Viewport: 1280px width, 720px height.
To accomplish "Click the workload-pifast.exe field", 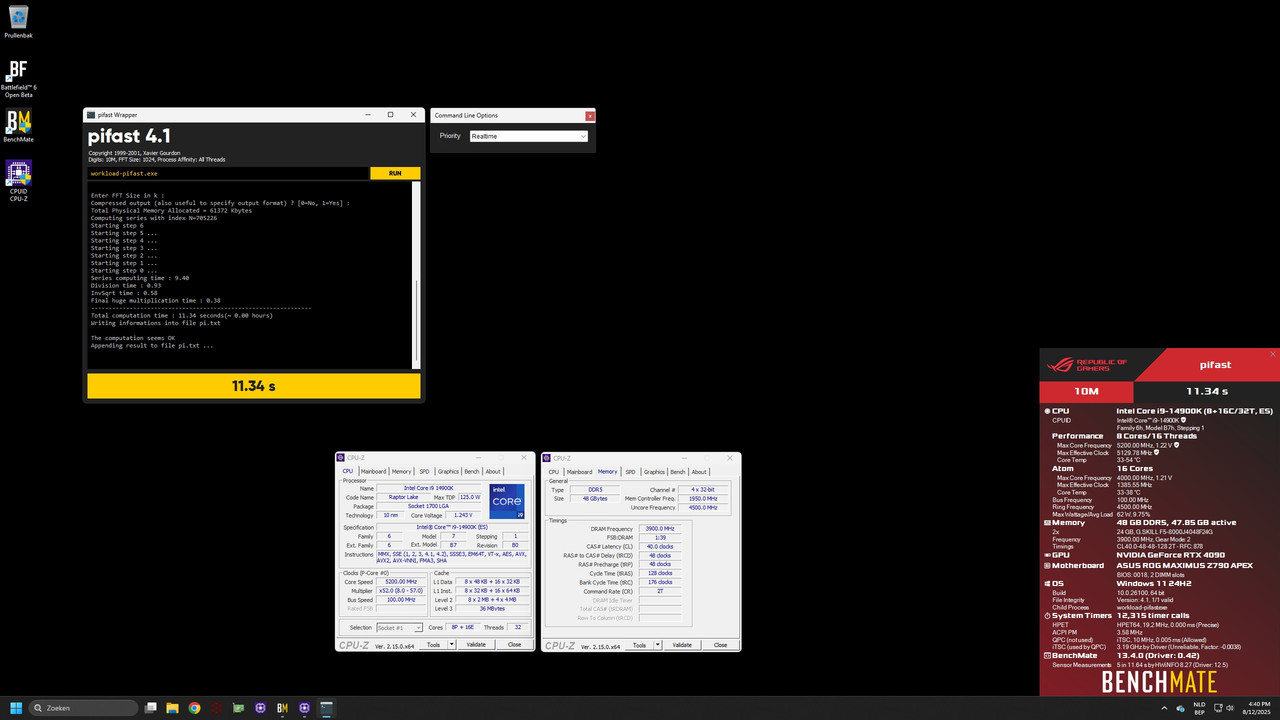I will (x=228, y=173).
